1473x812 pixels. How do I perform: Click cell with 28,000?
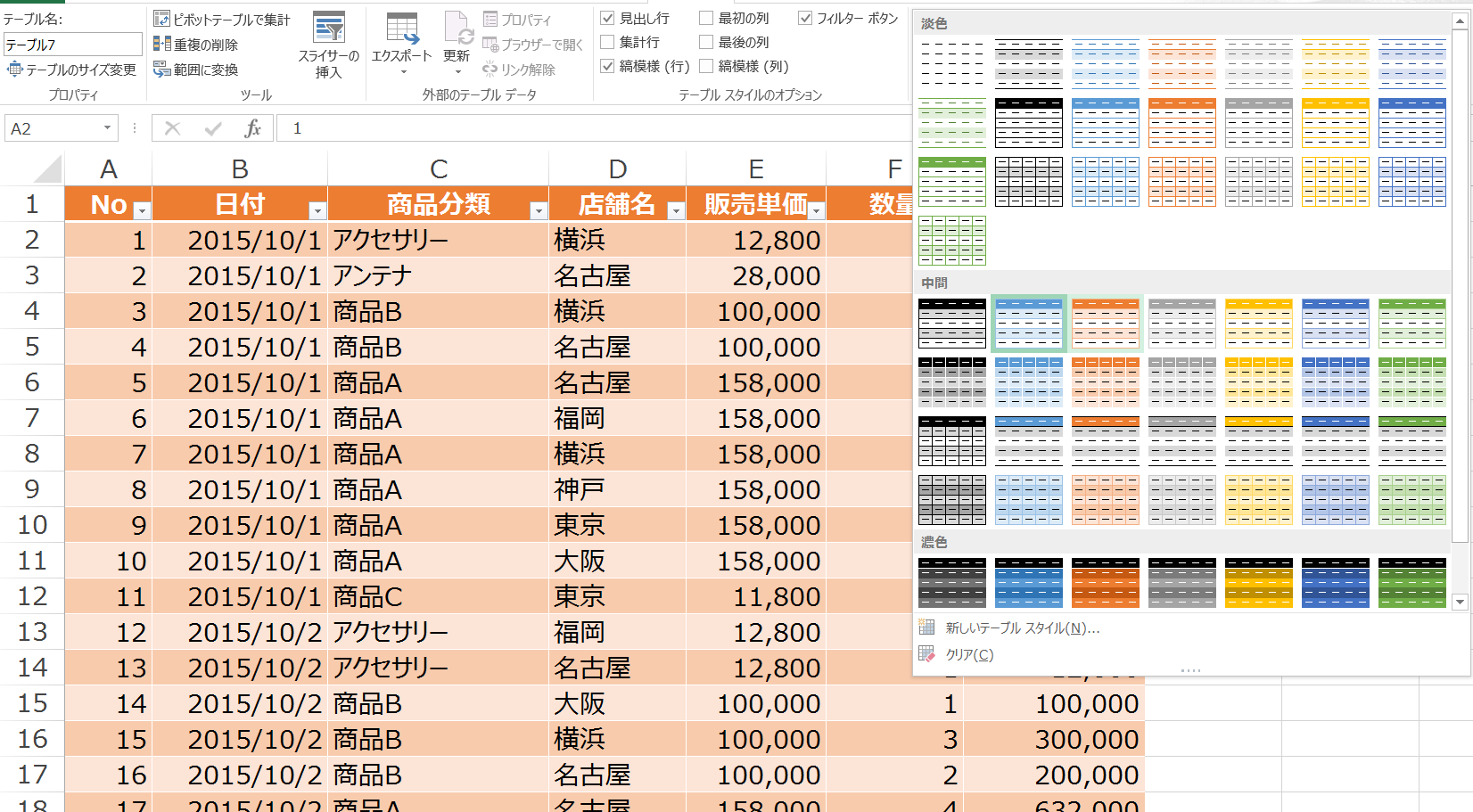point(756,275)
